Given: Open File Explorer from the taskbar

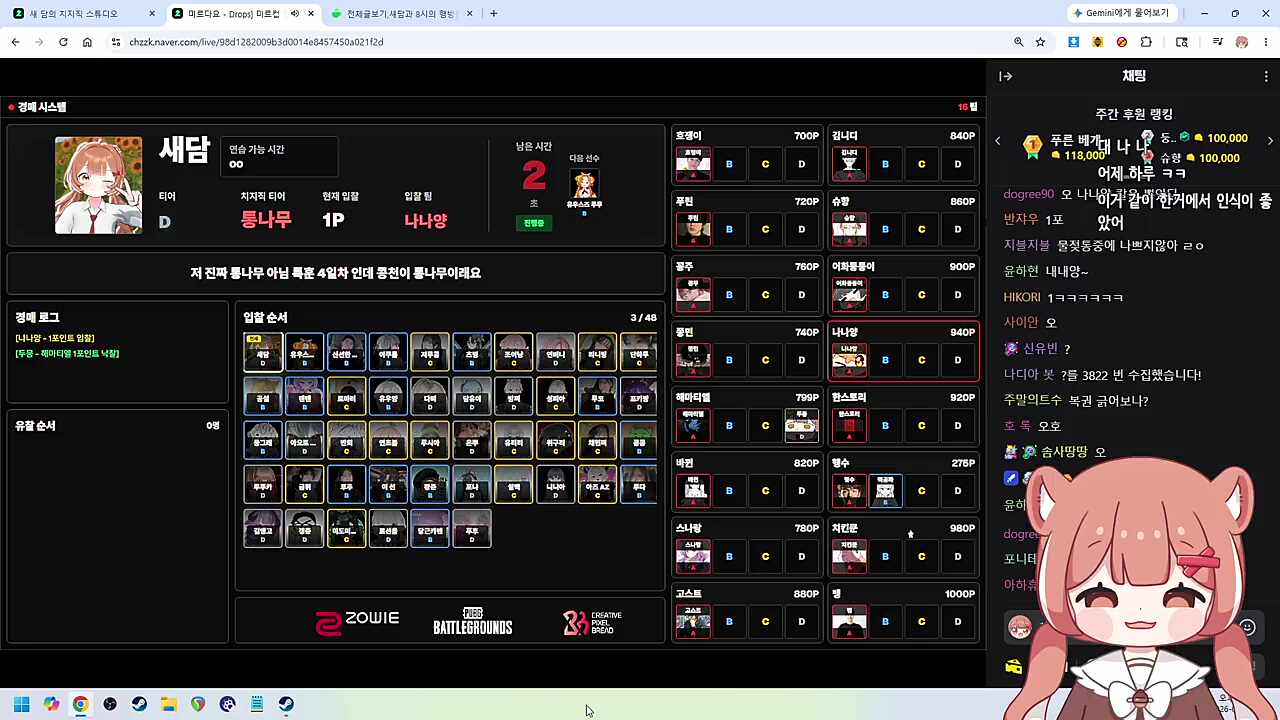Looking at the screenshot, I should 169,704.
